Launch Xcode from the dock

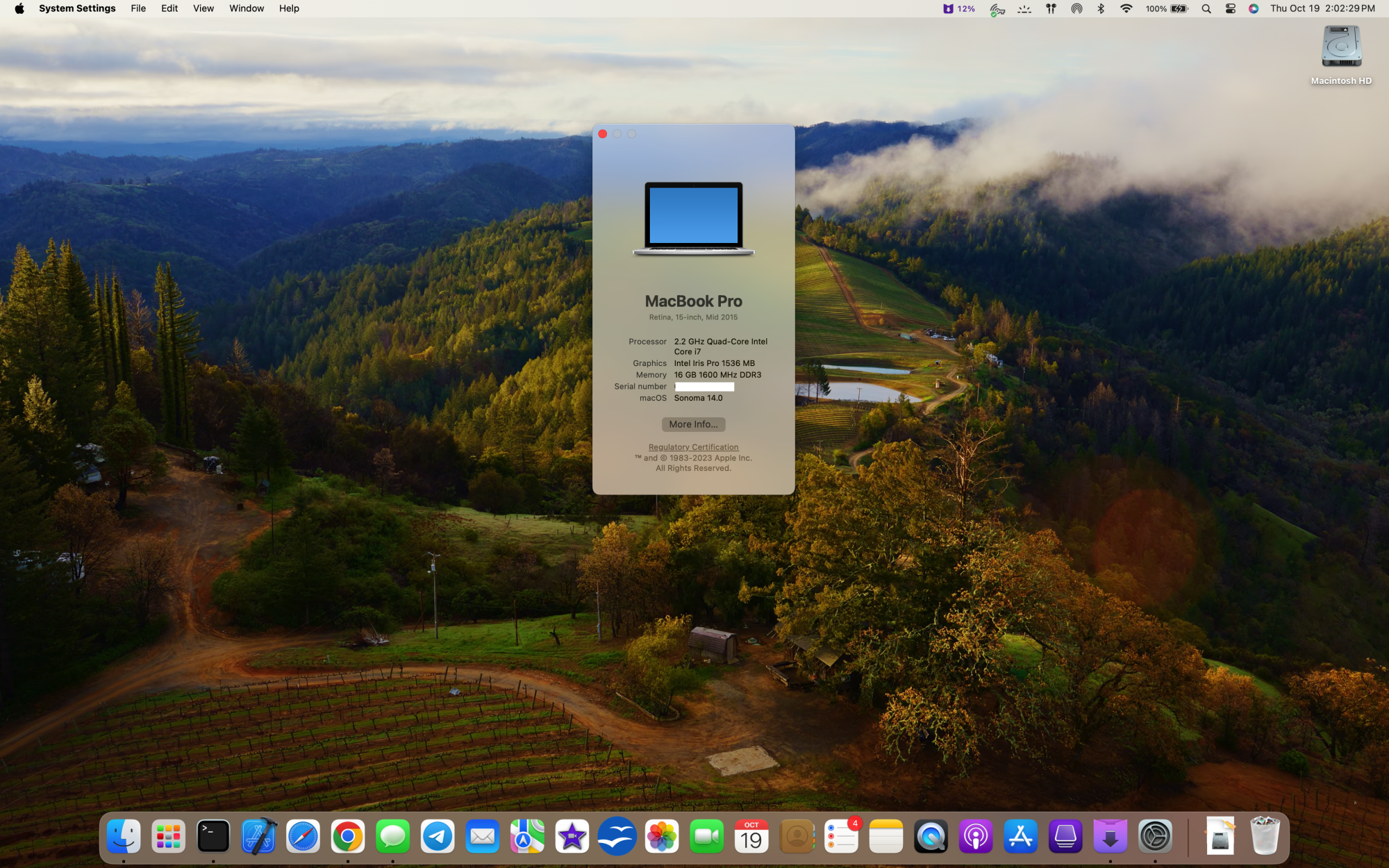click(x=258, y=836)
